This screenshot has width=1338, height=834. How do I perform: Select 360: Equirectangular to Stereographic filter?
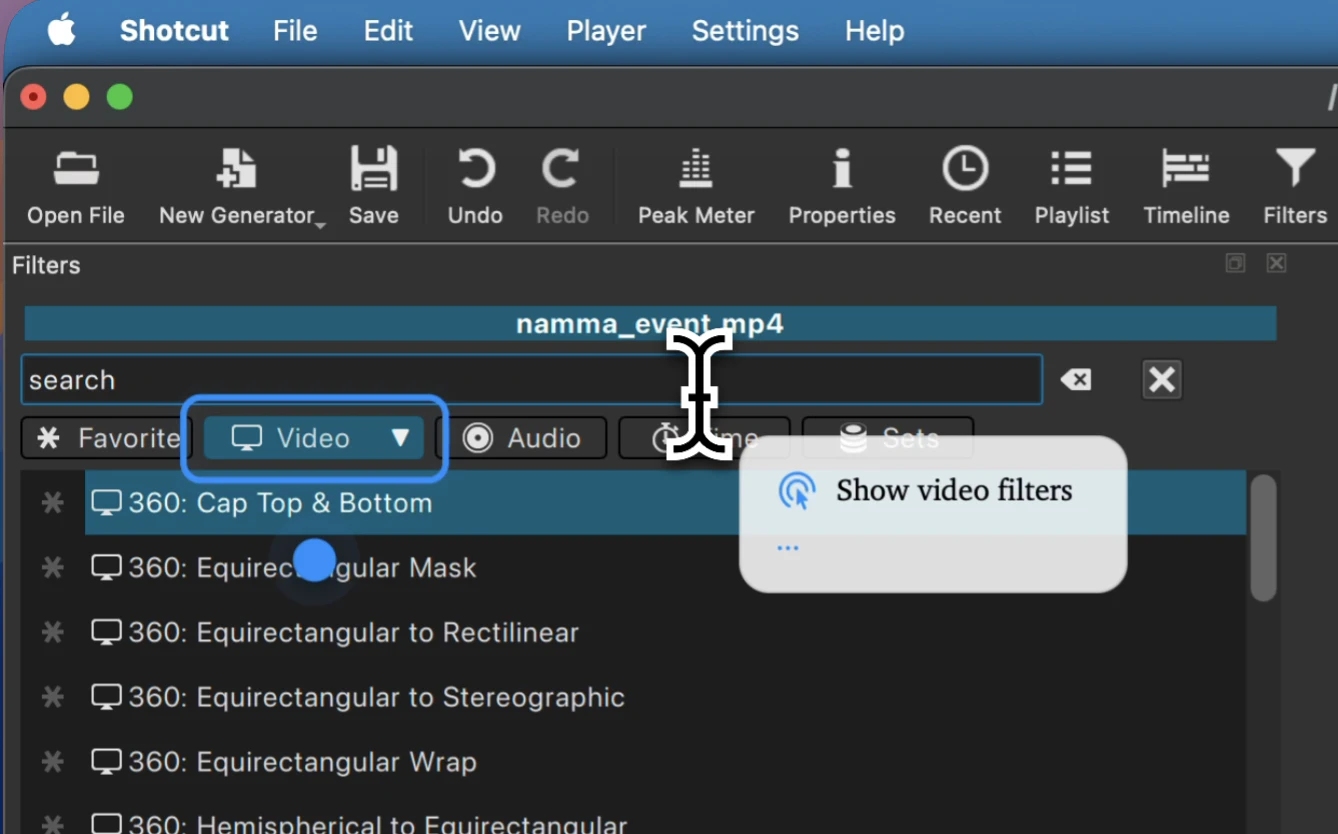665,697
